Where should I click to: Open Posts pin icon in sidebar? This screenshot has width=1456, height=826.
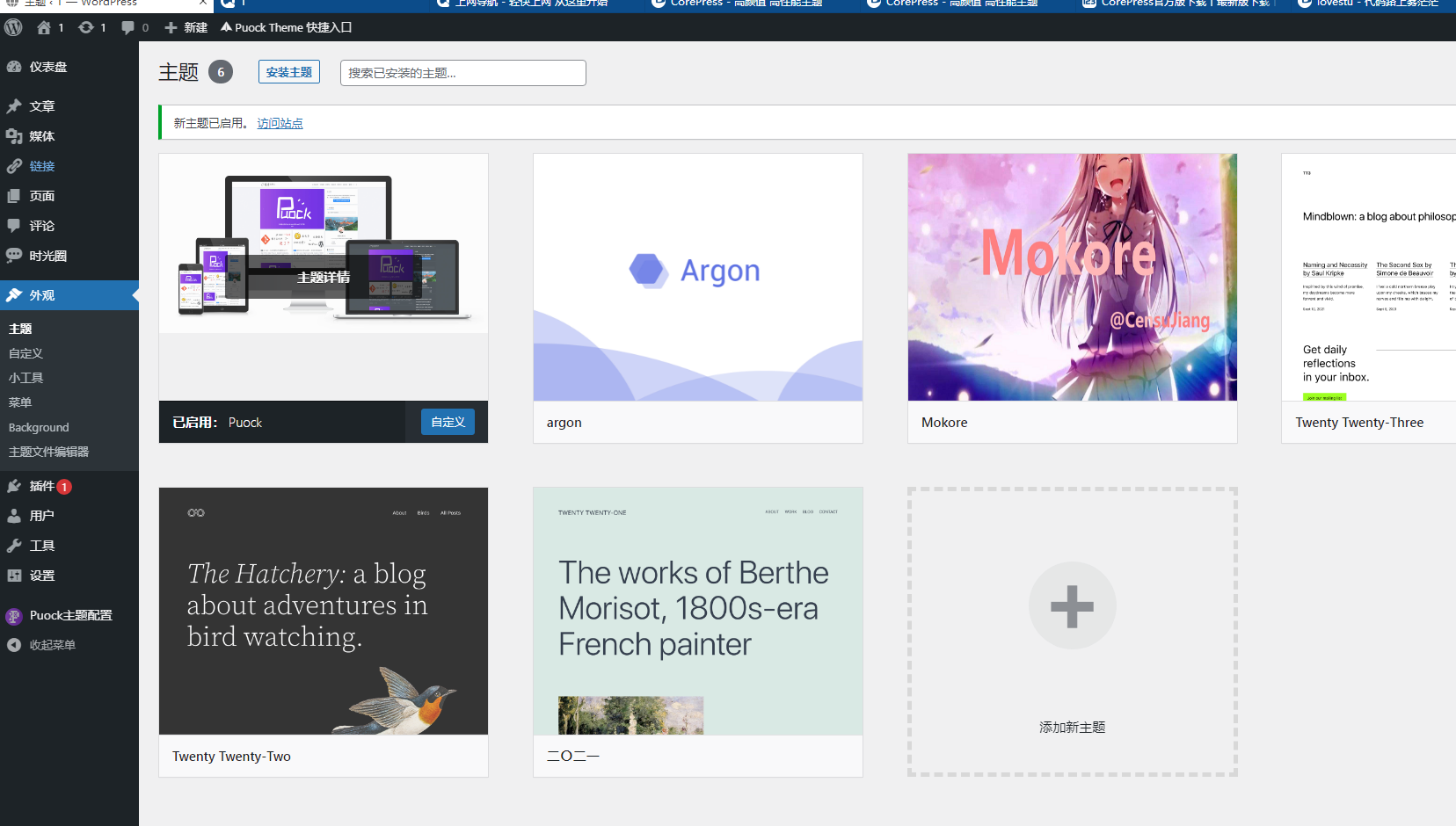point(14,106)
